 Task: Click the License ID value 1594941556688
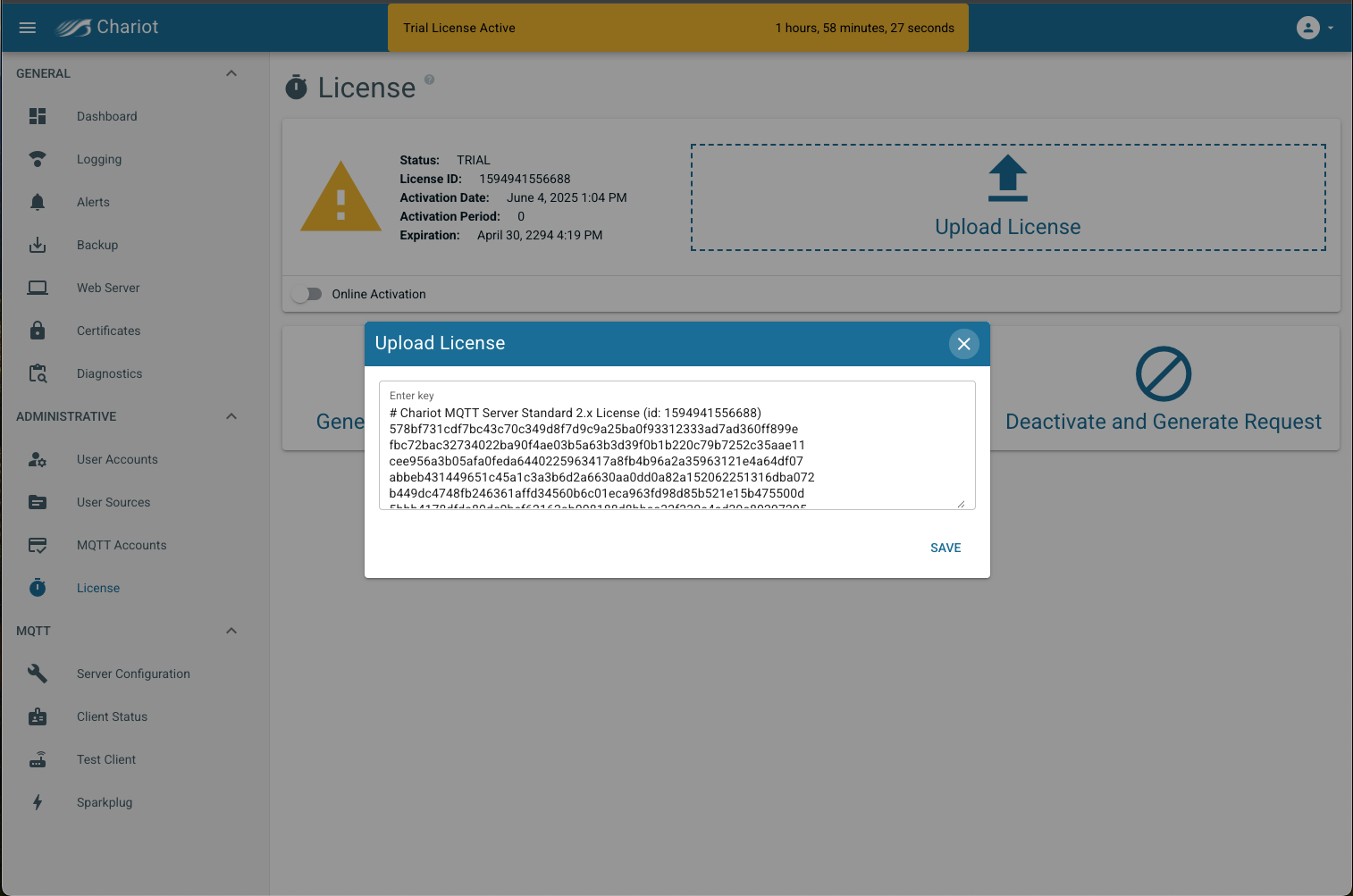tap(525, 179)
